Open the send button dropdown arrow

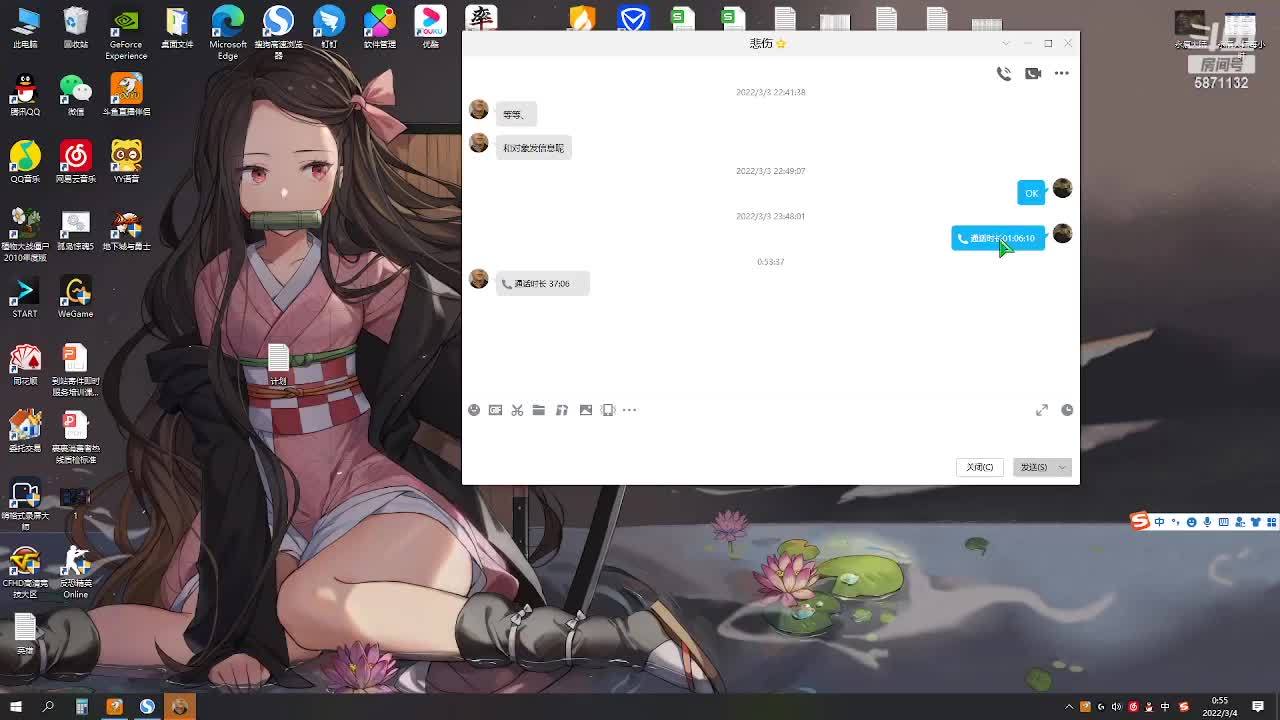[x=1062, y=467]
